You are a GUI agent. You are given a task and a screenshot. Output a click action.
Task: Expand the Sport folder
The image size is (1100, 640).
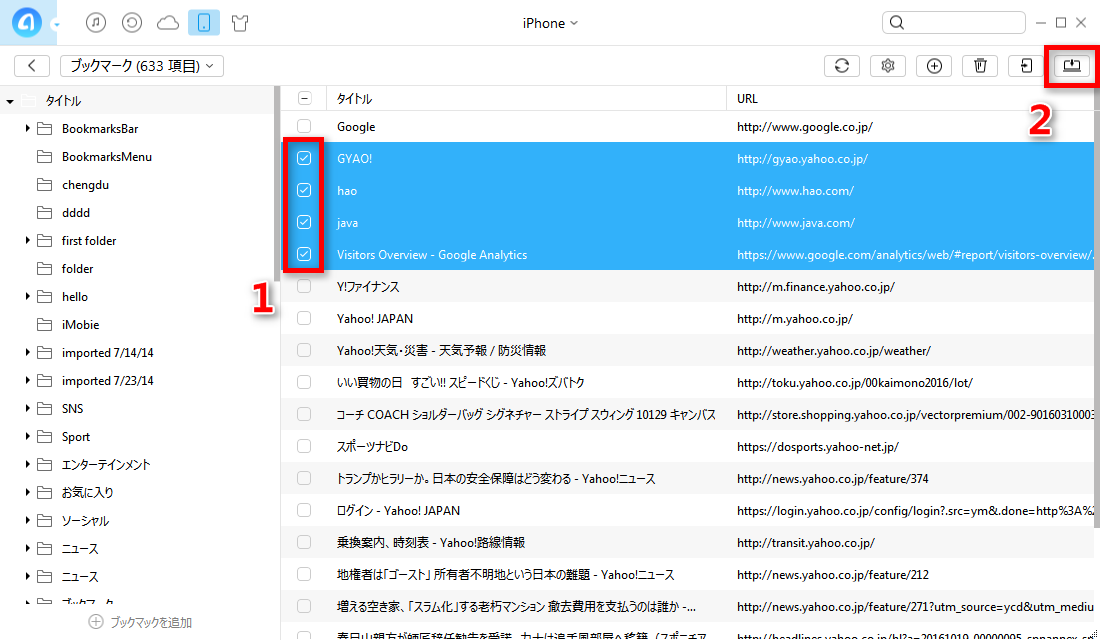click(x=27, y=436)
